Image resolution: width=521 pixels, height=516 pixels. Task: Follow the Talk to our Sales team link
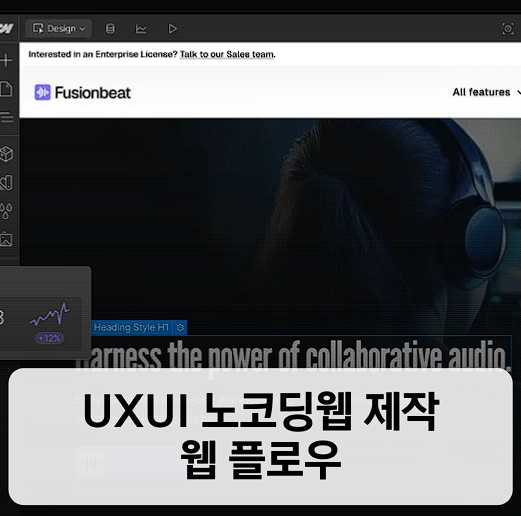point(227,54)
